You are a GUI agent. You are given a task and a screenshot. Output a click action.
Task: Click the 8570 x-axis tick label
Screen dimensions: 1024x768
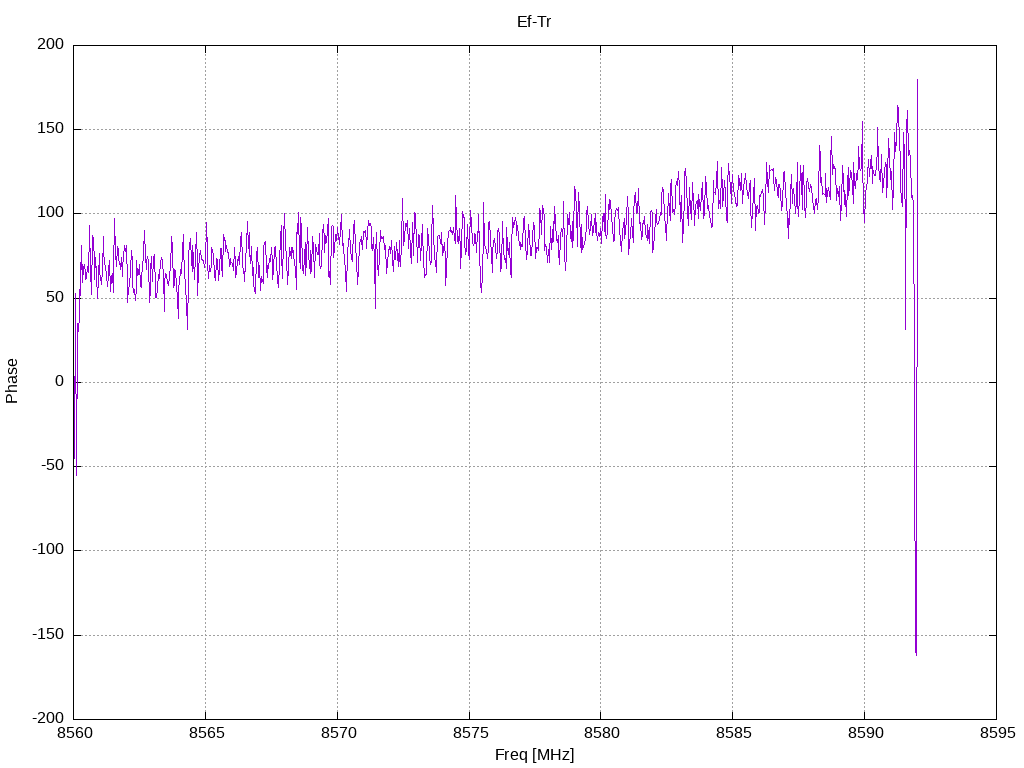click(337, 734)
